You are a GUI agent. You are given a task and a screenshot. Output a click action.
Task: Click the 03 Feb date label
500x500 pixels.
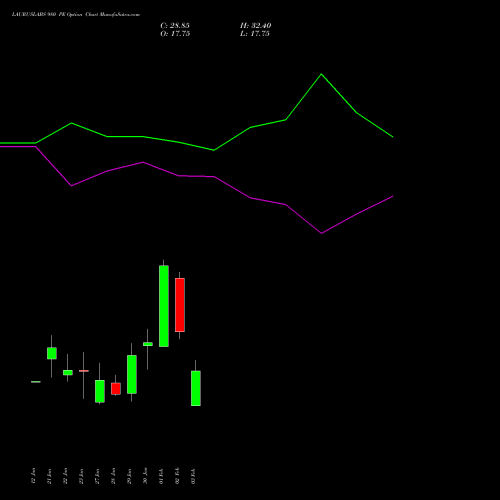tap(193, 476)
